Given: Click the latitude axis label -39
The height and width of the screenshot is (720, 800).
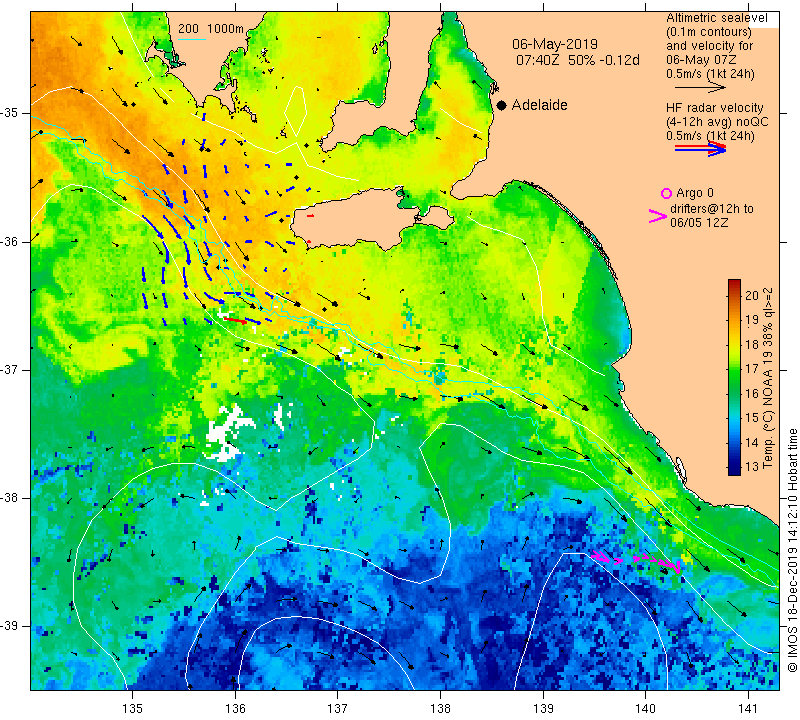Looking at the screenshot, I should click(x=8, y=626).
